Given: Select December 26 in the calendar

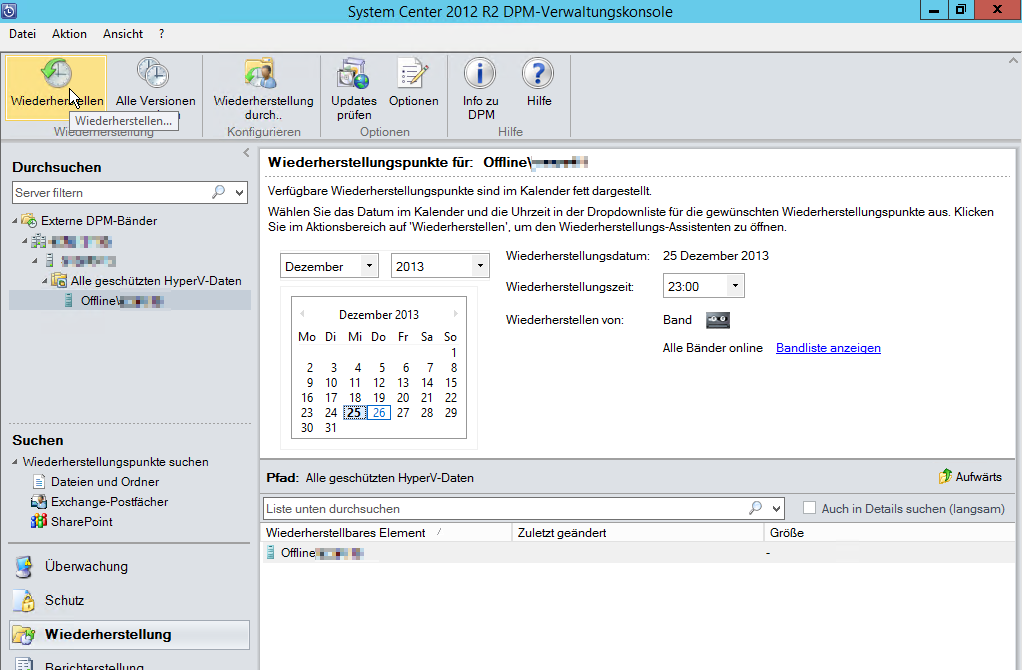Looking at the screenshot, I should pos(379,412).
